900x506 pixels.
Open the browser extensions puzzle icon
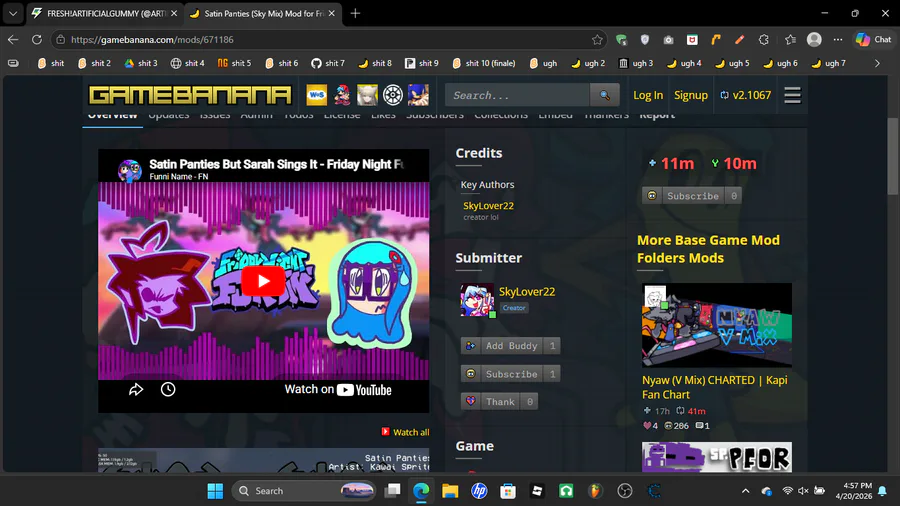point(763,40)
